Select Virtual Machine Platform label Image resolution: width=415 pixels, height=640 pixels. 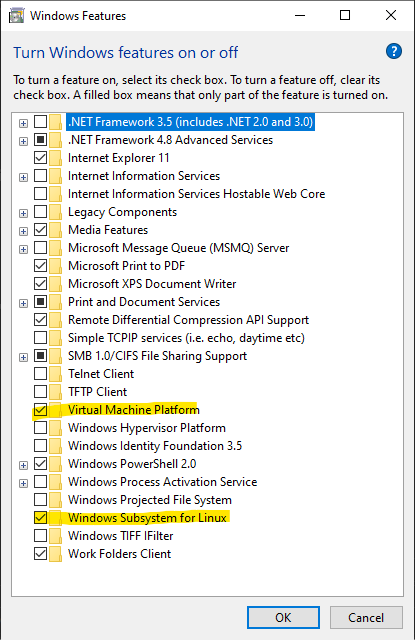pos(134,410)
